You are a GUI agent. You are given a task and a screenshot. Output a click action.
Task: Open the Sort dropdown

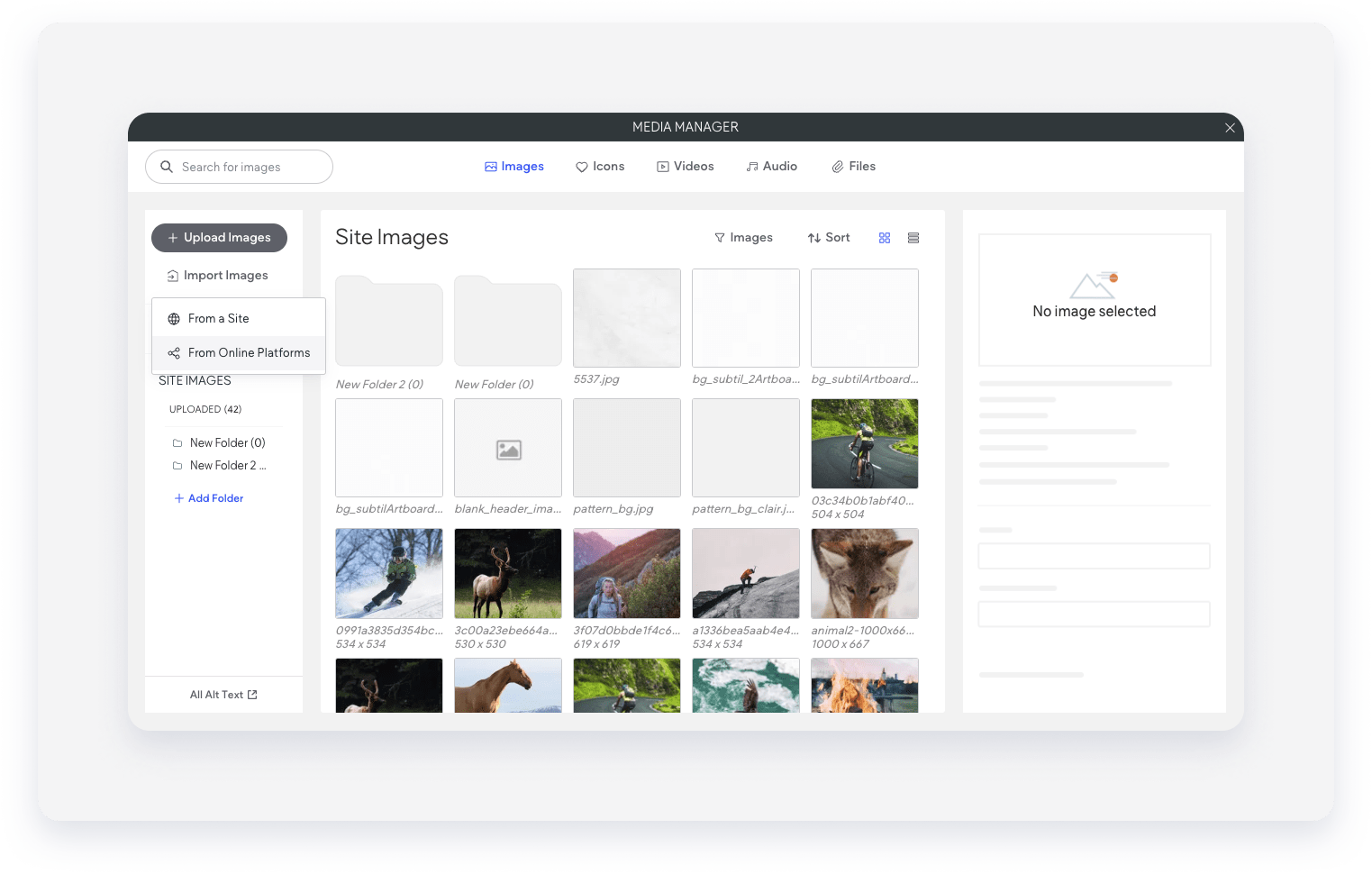[x=829, y=238]
